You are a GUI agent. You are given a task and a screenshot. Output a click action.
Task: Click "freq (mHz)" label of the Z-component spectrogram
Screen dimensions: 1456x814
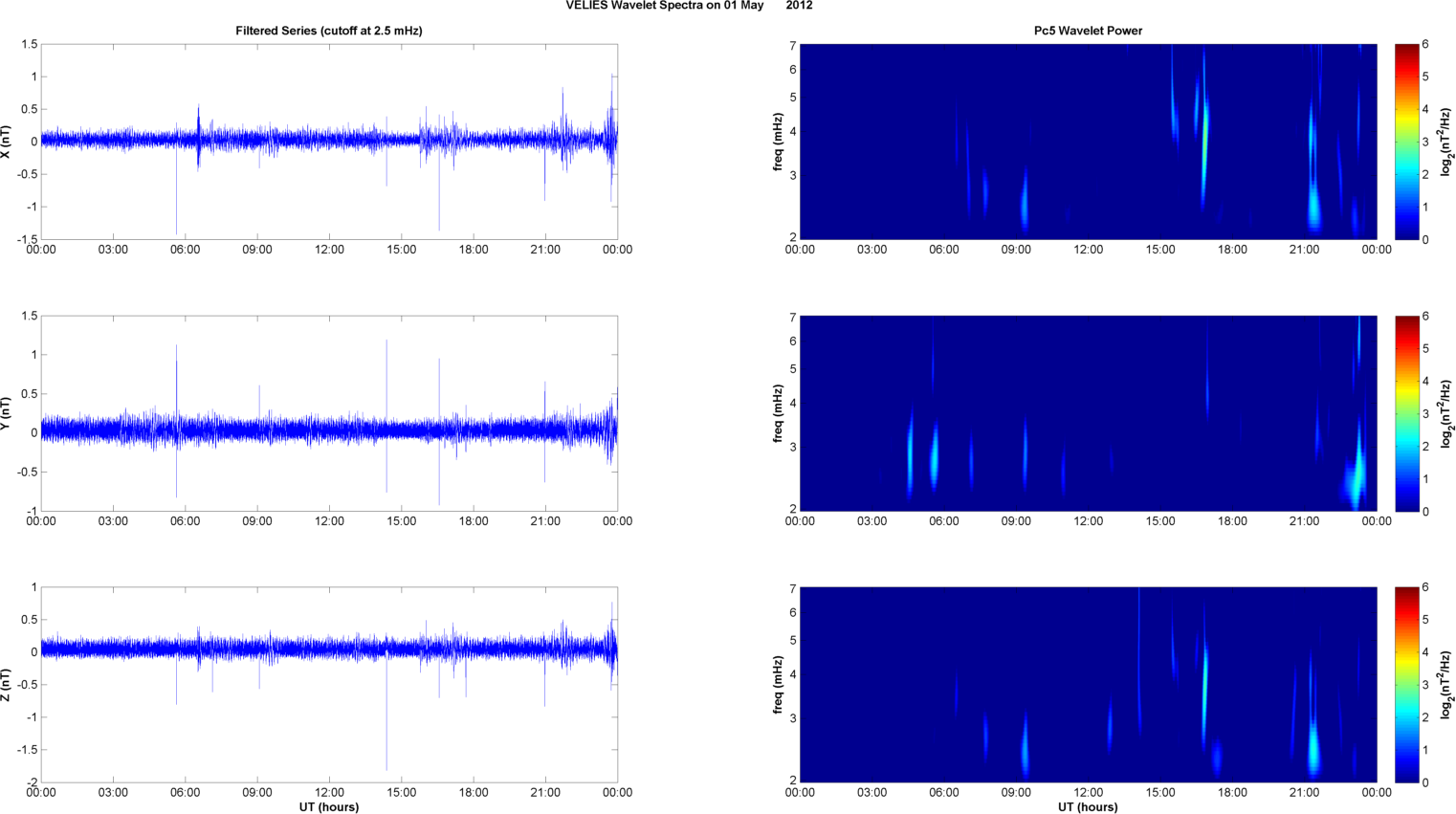tap(779, 685)
